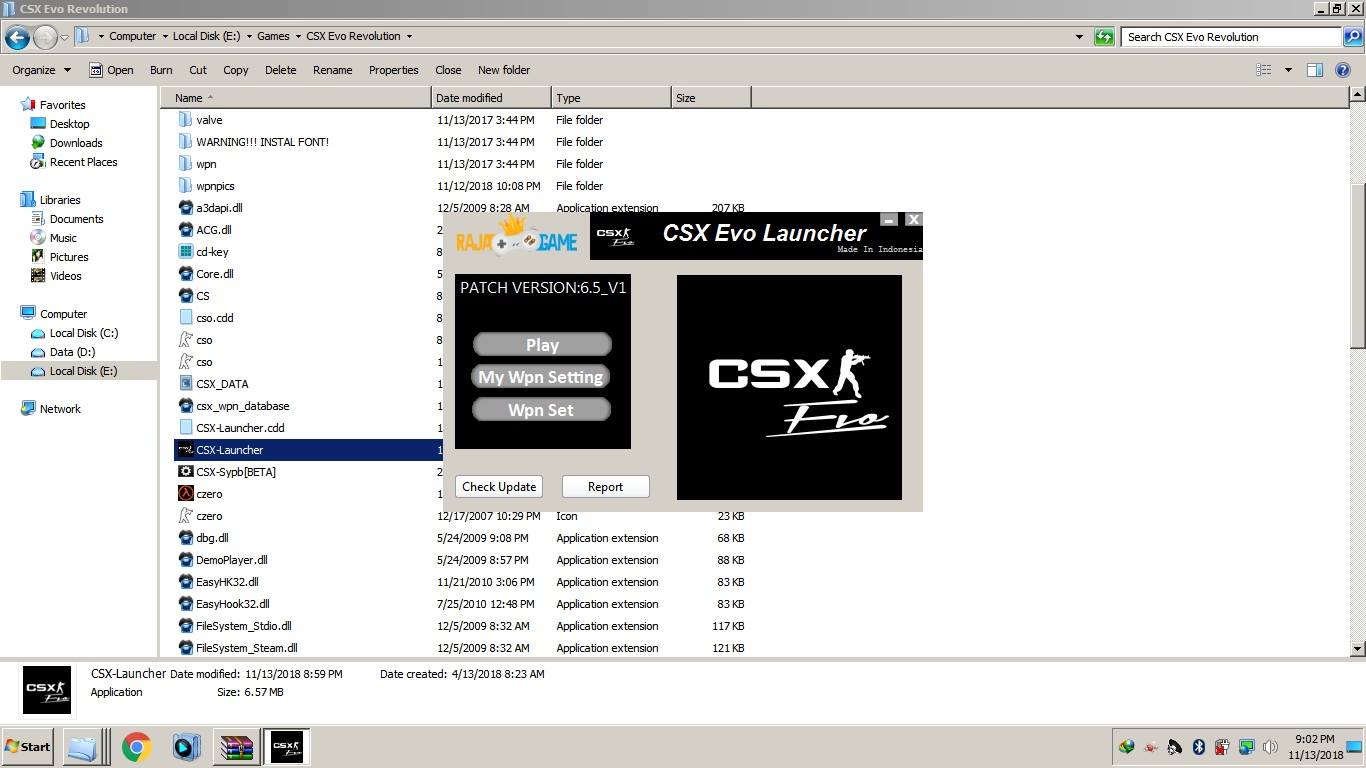This screenshot has width=1366, height=768.
Task: Open Windows Explorer taskbar icon
Action: [x=84, y=747]
